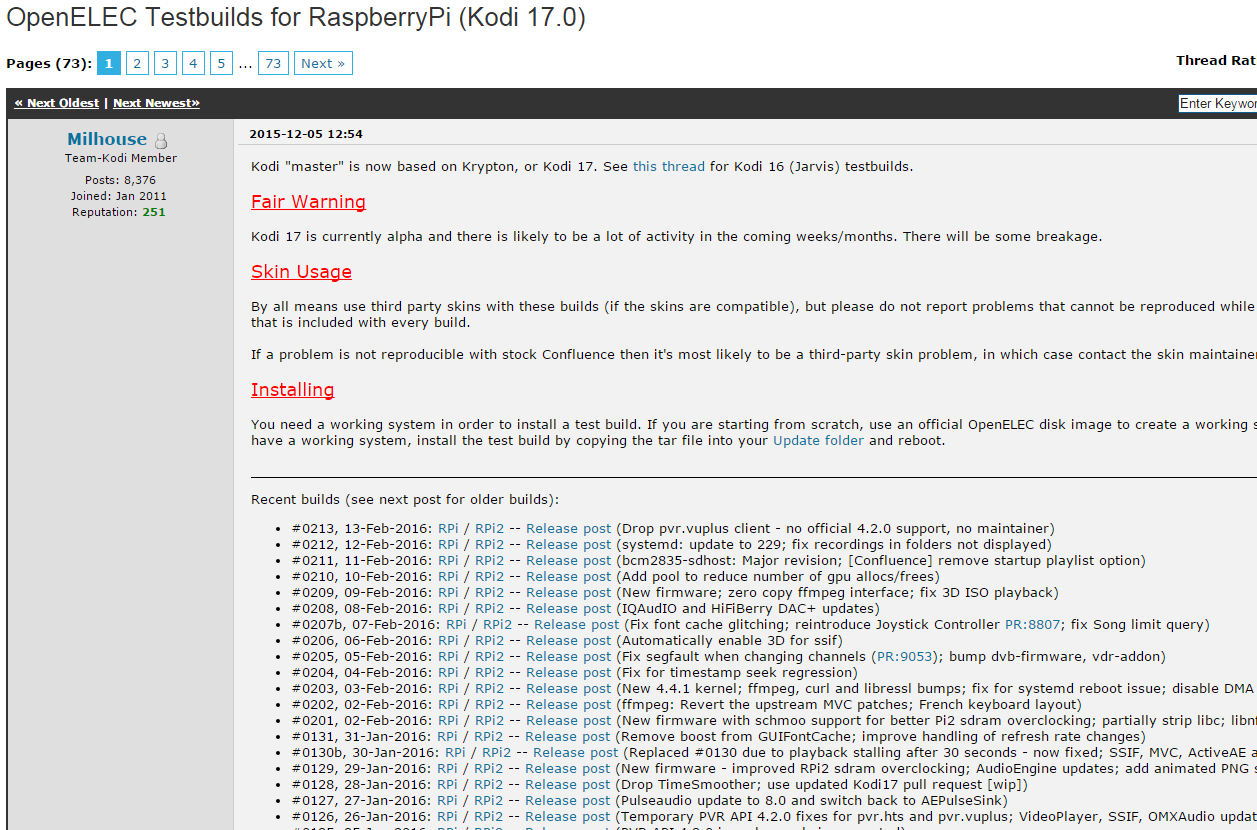The image size is (1257, 830).
Task: Open Release post for build #0213
Action: (568, 528)
